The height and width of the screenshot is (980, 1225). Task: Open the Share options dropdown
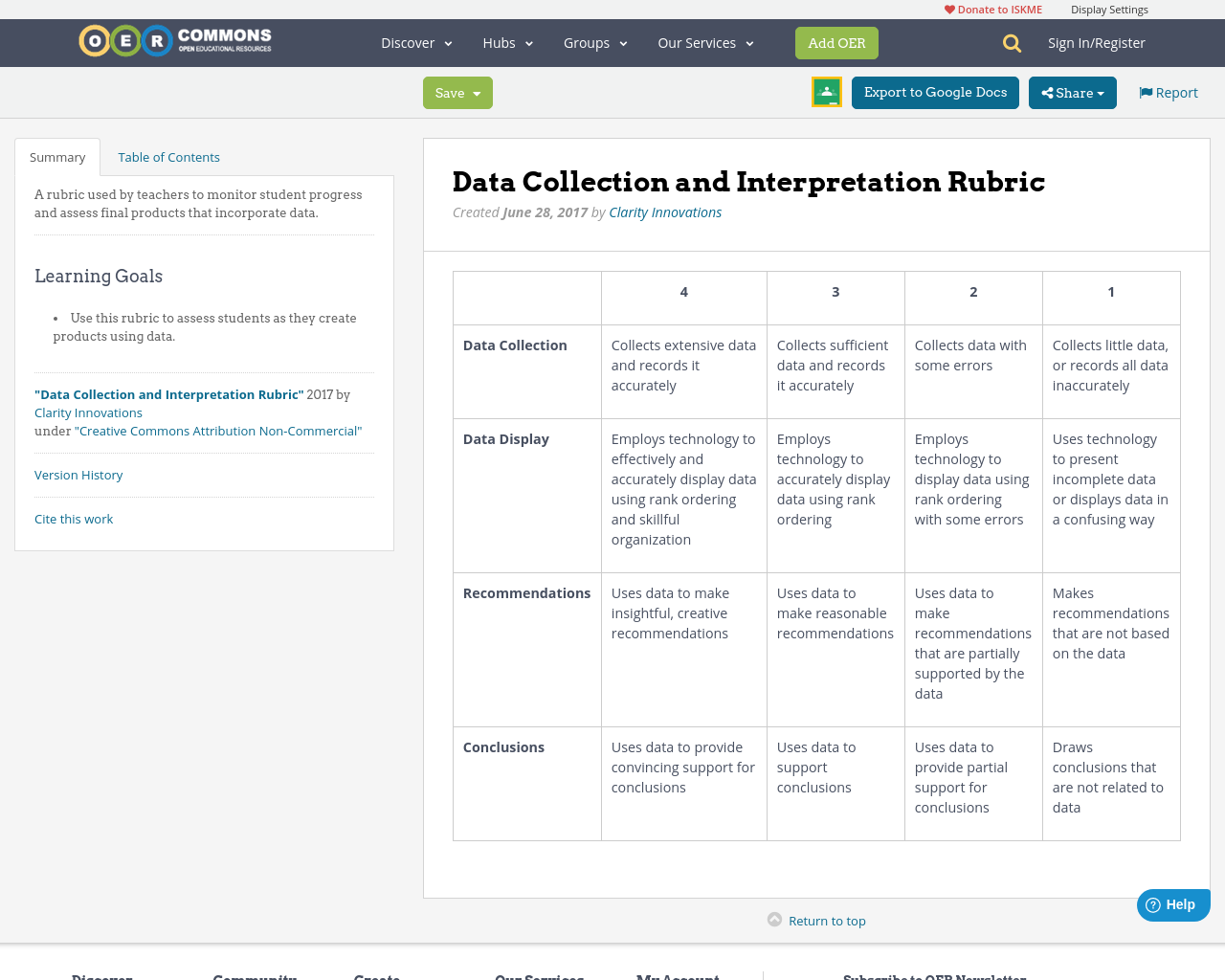1099,92
